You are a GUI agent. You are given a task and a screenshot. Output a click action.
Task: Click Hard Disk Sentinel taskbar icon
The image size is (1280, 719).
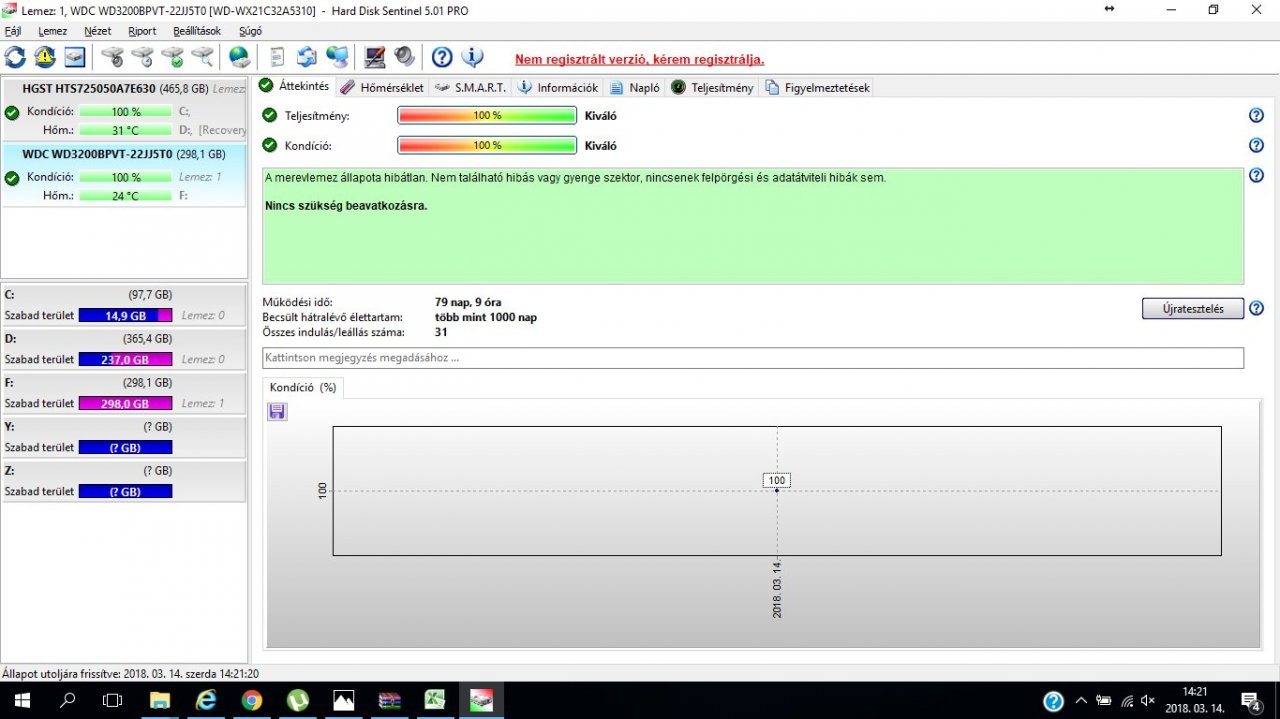pos(482,701)
